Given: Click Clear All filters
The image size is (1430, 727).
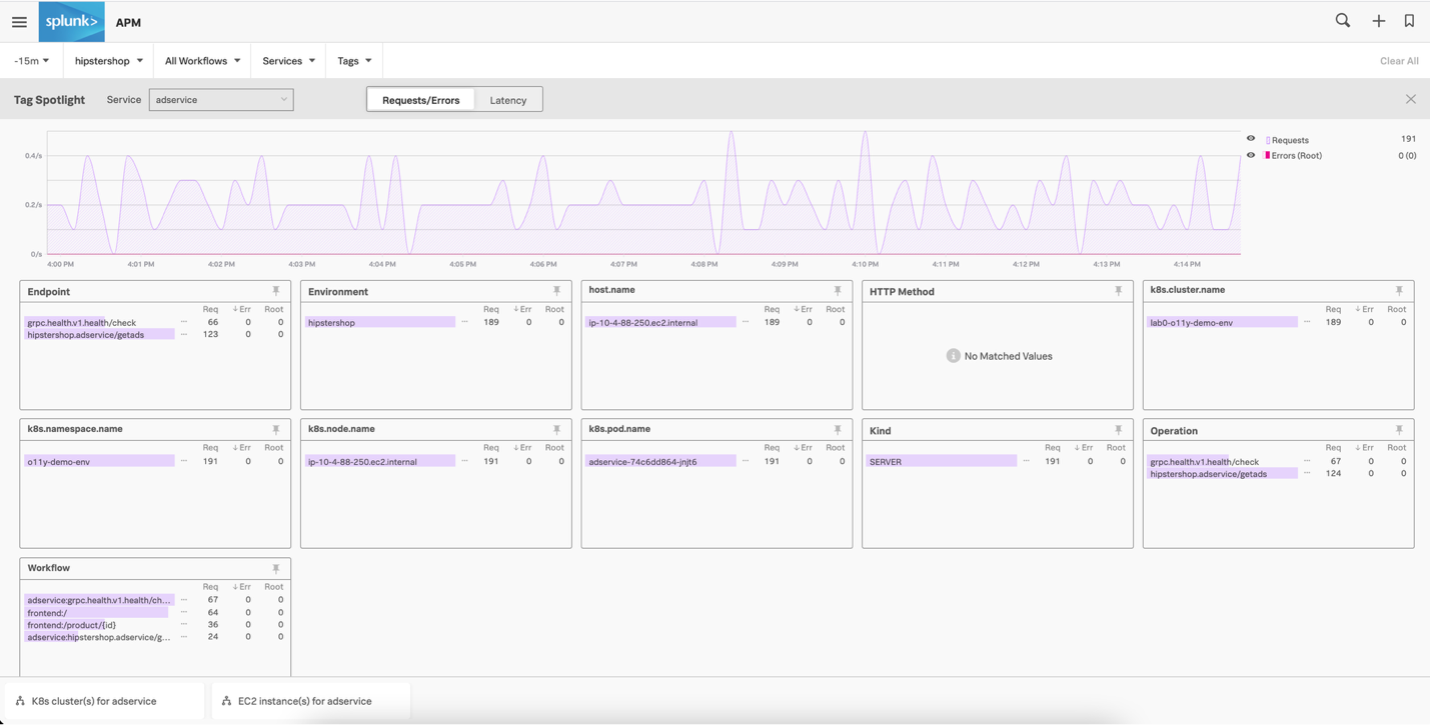Looking at the screenshot, I should [1399, 61].
